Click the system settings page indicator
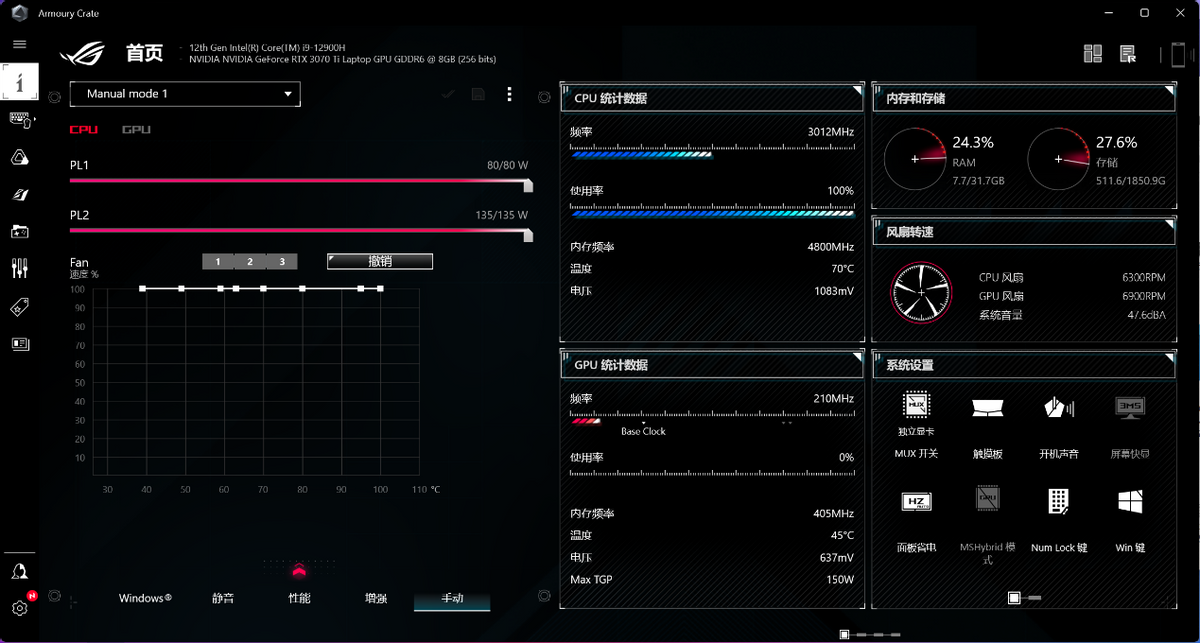Image resolution: width=1200 pixels, height=643 pixels. (x=1024, y=597)
